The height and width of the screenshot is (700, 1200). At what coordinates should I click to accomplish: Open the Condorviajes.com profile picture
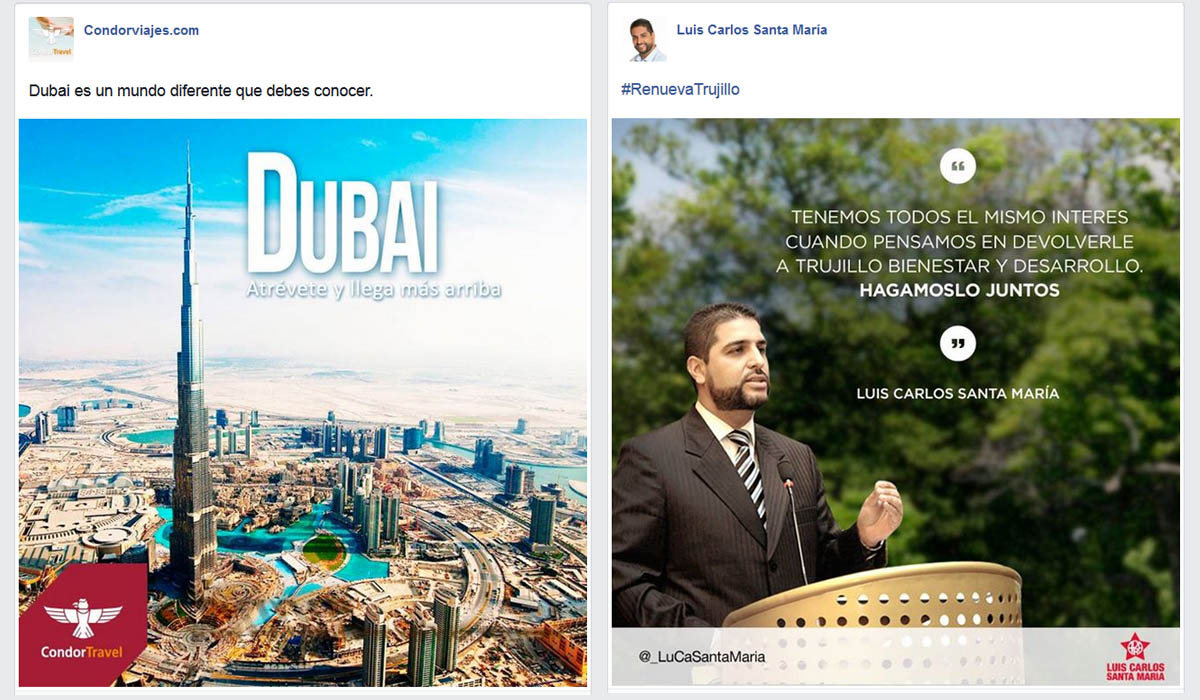point(51,39)
